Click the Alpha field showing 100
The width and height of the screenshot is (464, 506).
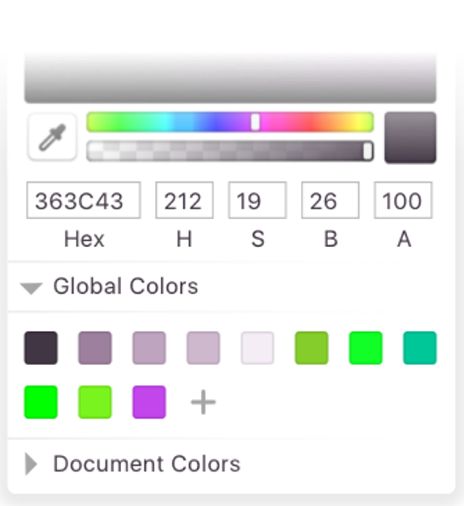tap(403, 200)
